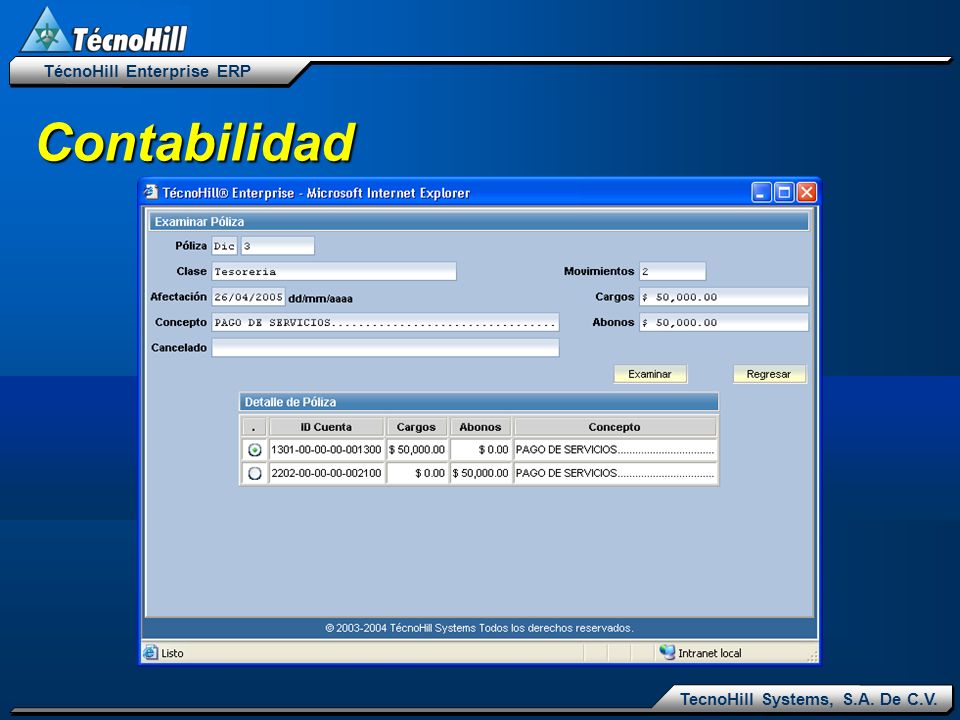960x720 pixels.
Task: Click the Cargos column header in detail table
Action: pyautogui.click(x=416, y=427)
